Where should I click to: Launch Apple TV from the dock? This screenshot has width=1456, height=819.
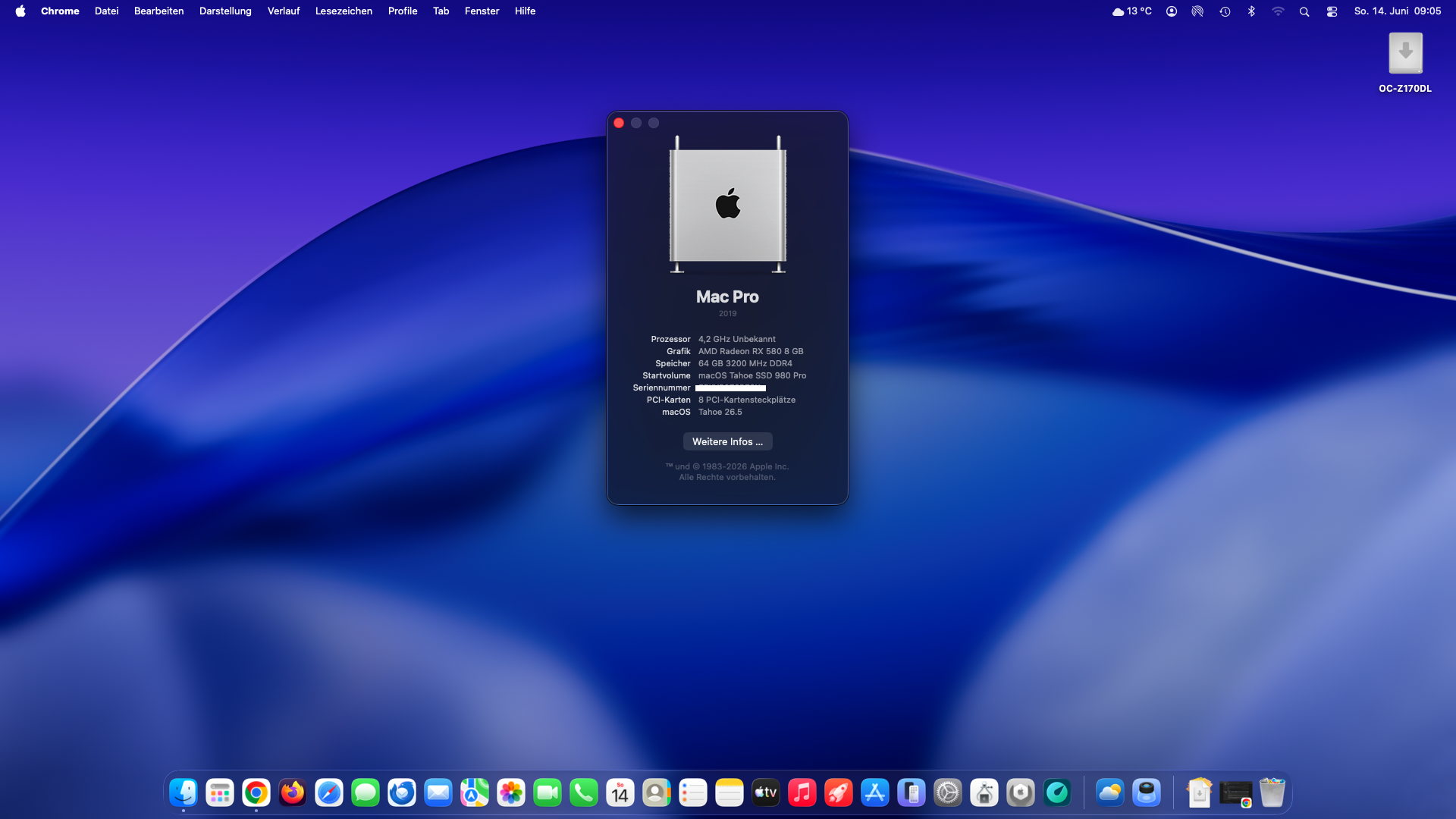tap(766, 793)
